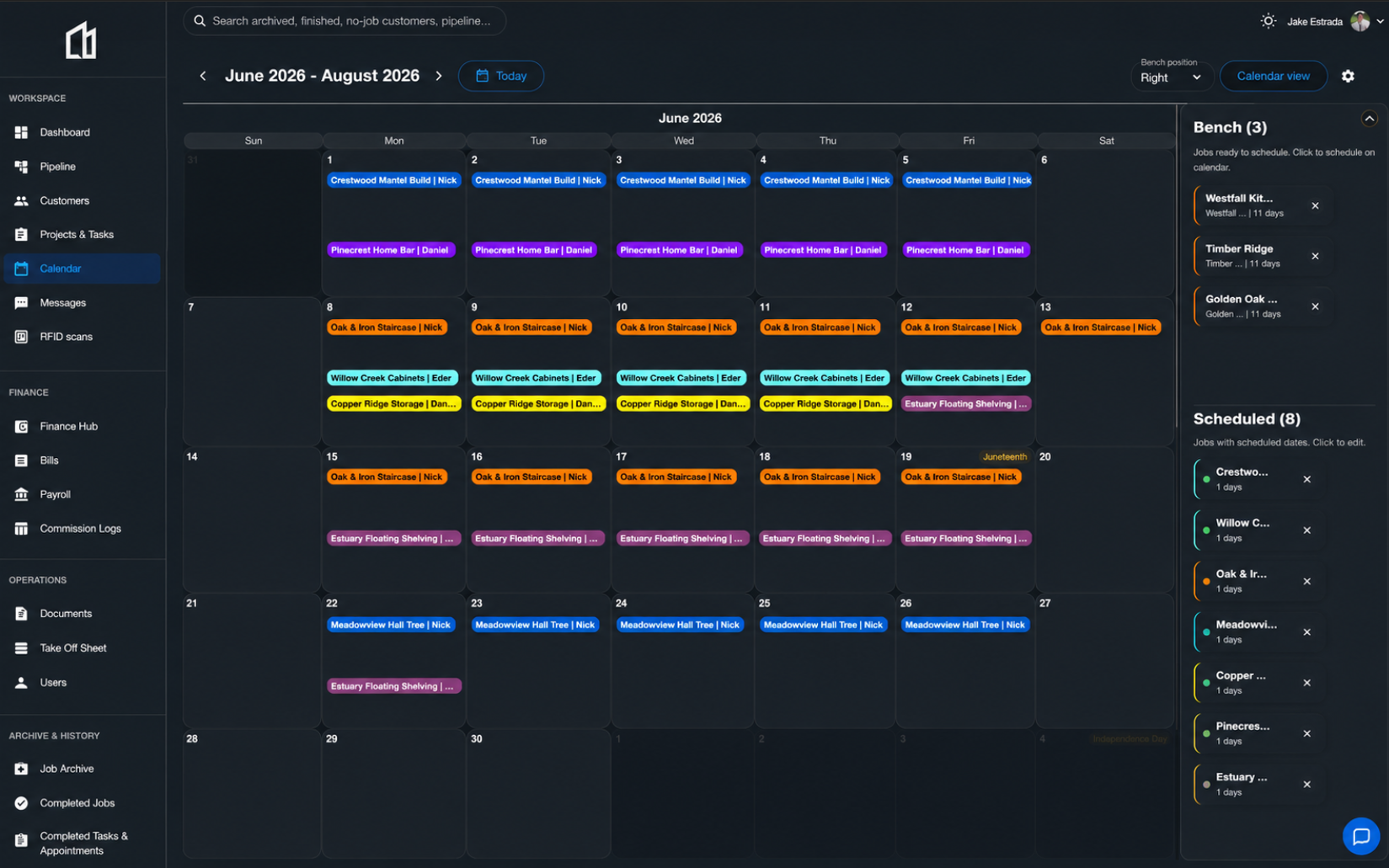
Task: Edit Willow C... scheduled job card
Action: [x=1258, y=530]
